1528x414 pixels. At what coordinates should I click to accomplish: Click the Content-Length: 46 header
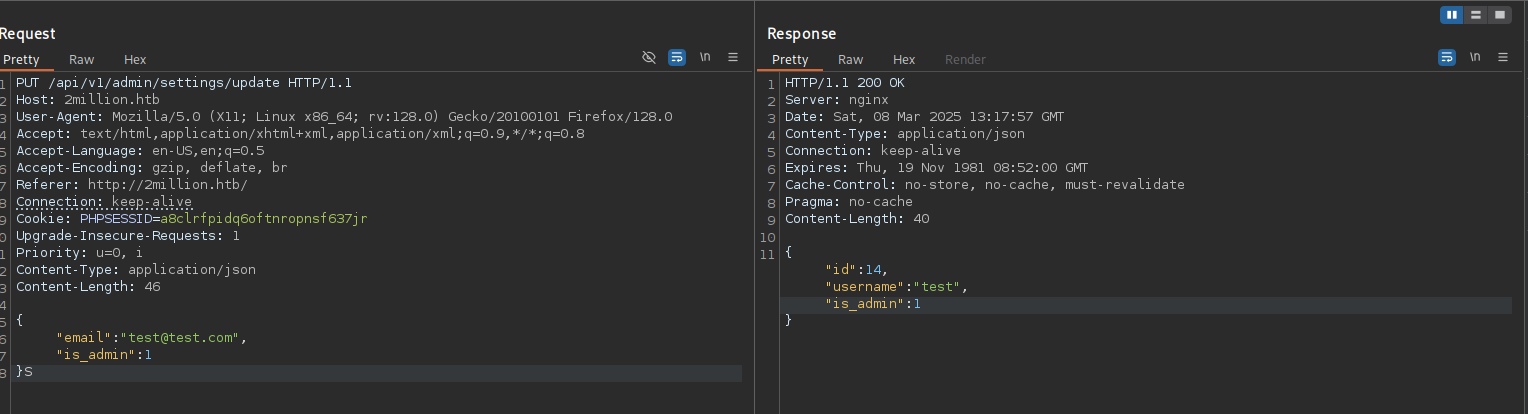pos(88,287)
